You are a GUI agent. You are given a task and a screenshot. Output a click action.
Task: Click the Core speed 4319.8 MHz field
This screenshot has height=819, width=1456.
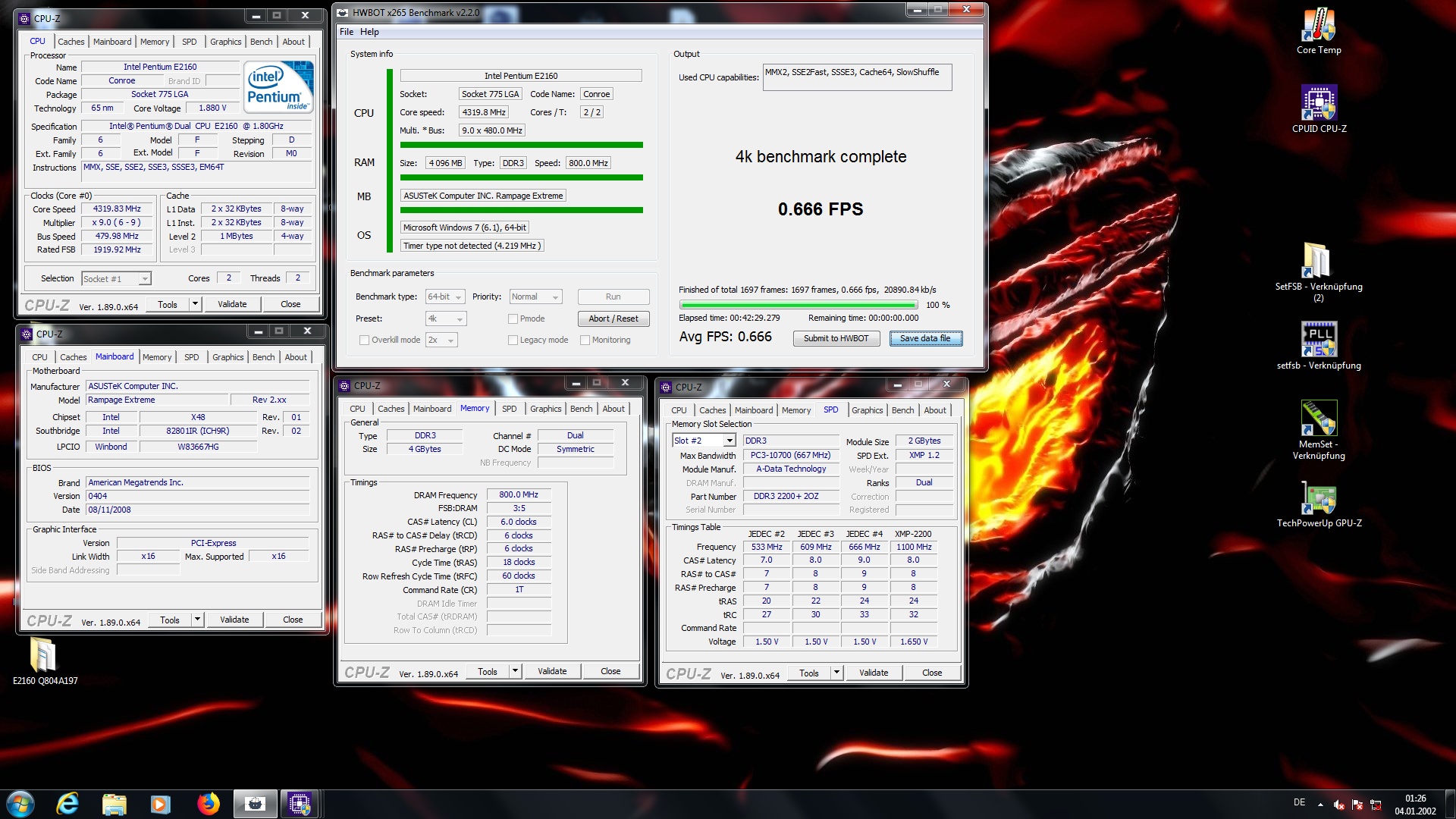point(484,112)
